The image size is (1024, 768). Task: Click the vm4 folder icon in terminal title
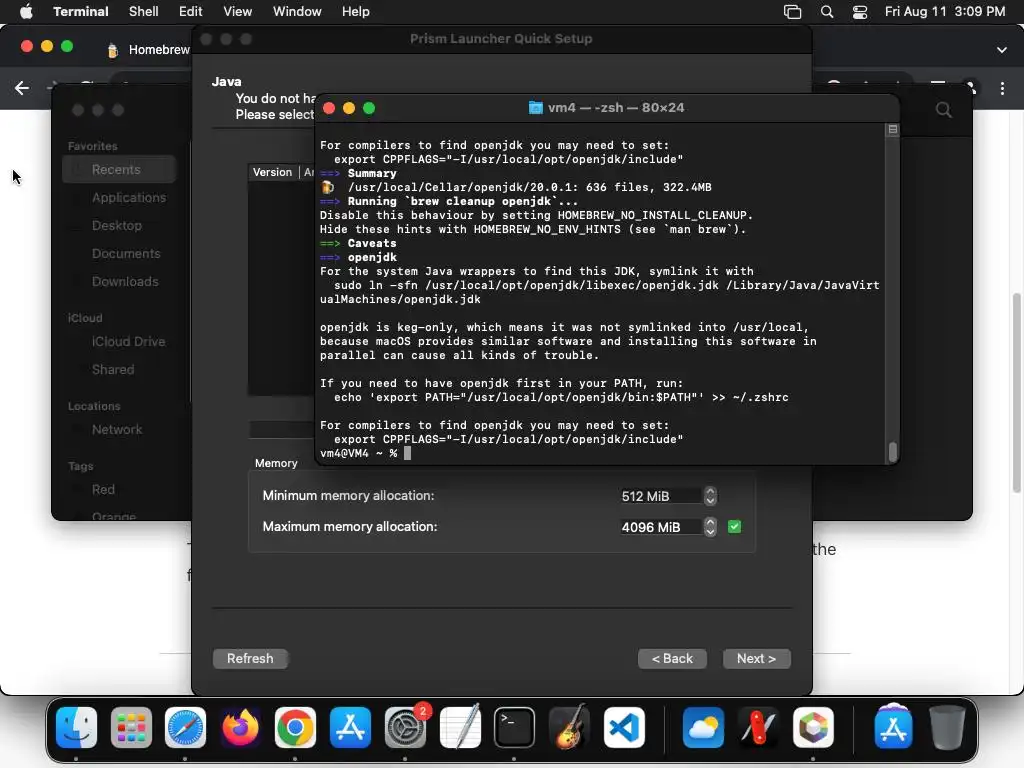coord(536,108)
